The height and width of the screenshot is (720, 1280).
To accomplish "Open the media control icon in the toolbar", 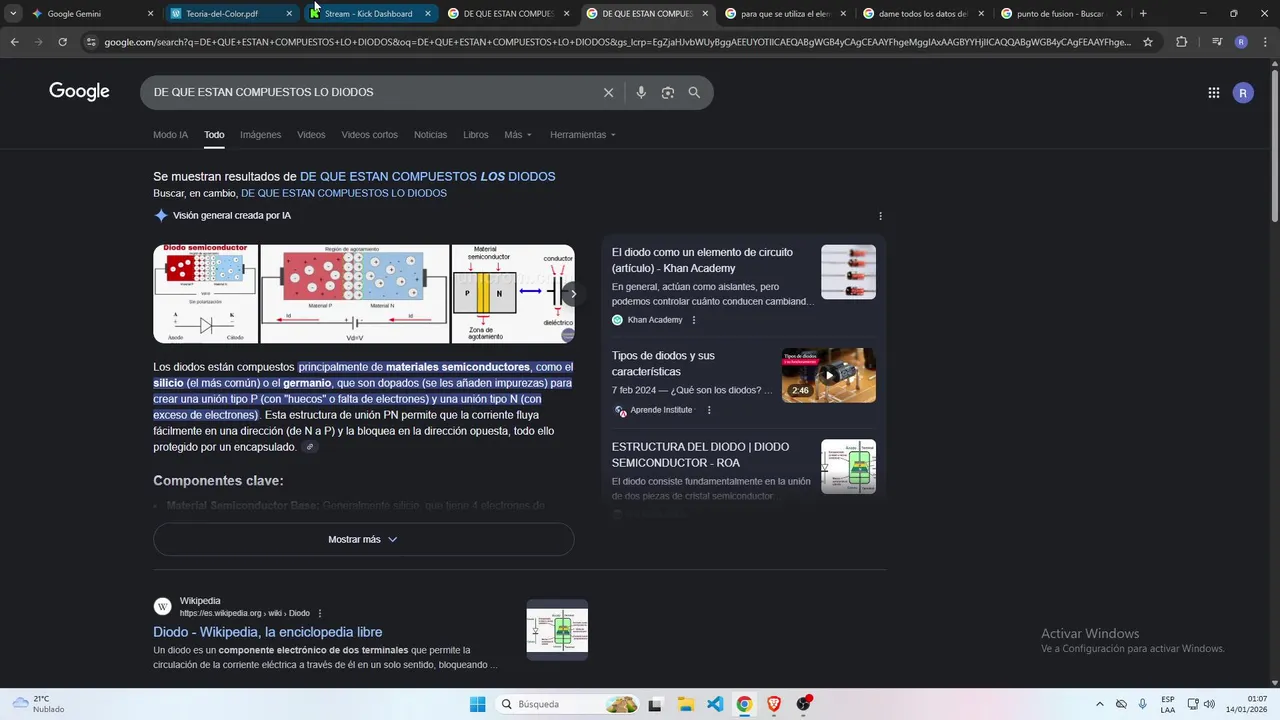I will (1216, 42).
